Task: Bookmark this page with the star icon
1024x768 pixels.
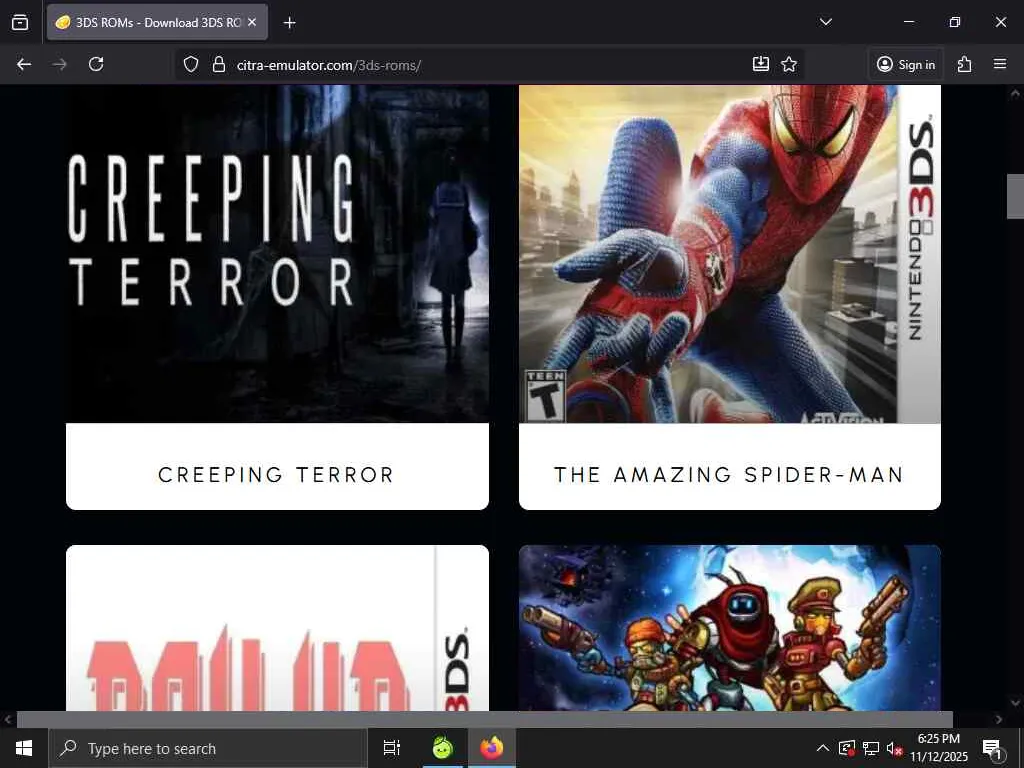Action: point(789,64)
